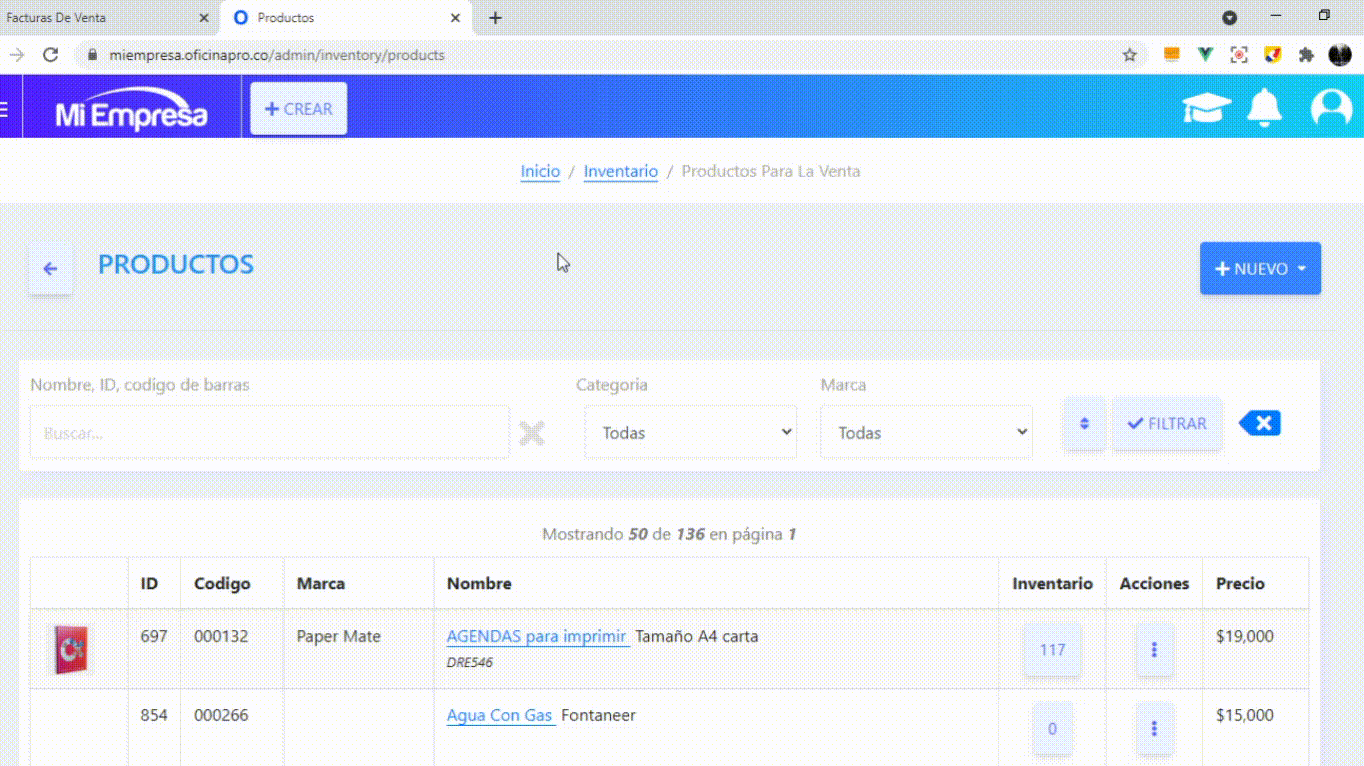The image size is (1364, 766).
Task: Open the user profile avatar icon
Action: 1331,108
